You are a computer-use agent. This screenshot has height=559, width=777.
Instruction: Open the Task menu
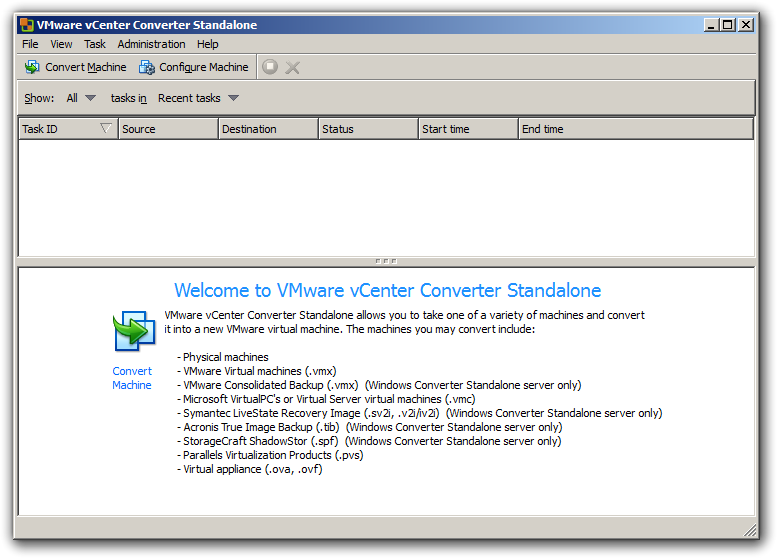pyautogui.click(x=95, y=44)
